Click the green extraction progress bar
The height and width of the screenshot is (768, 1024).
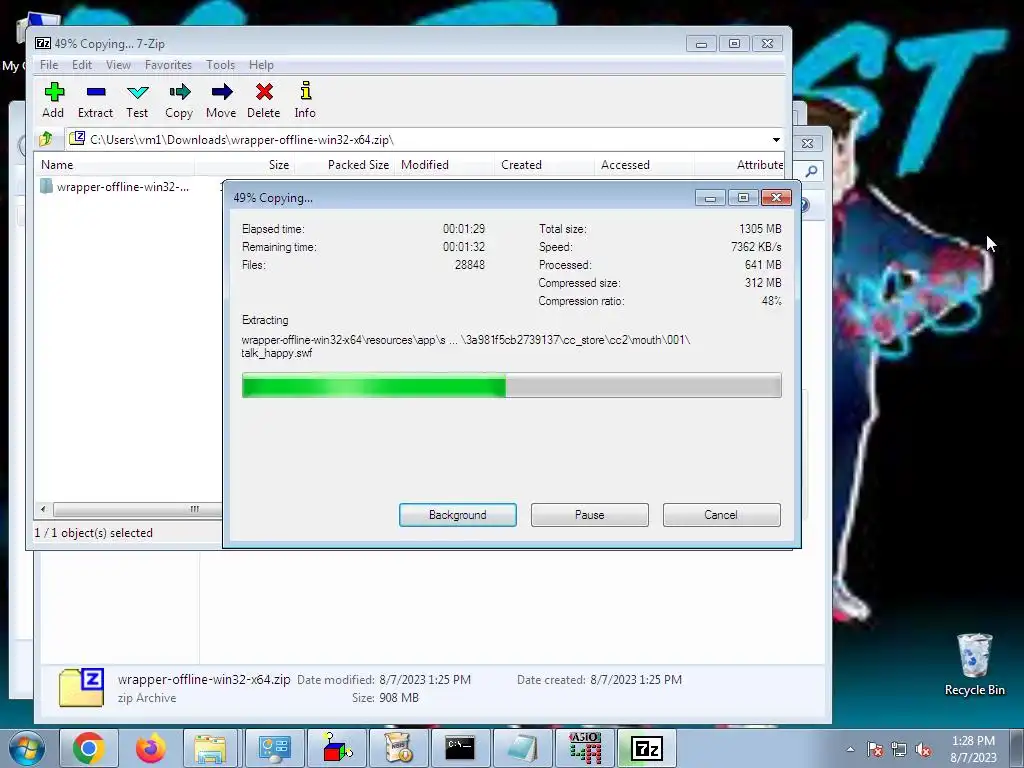point(511,385)
